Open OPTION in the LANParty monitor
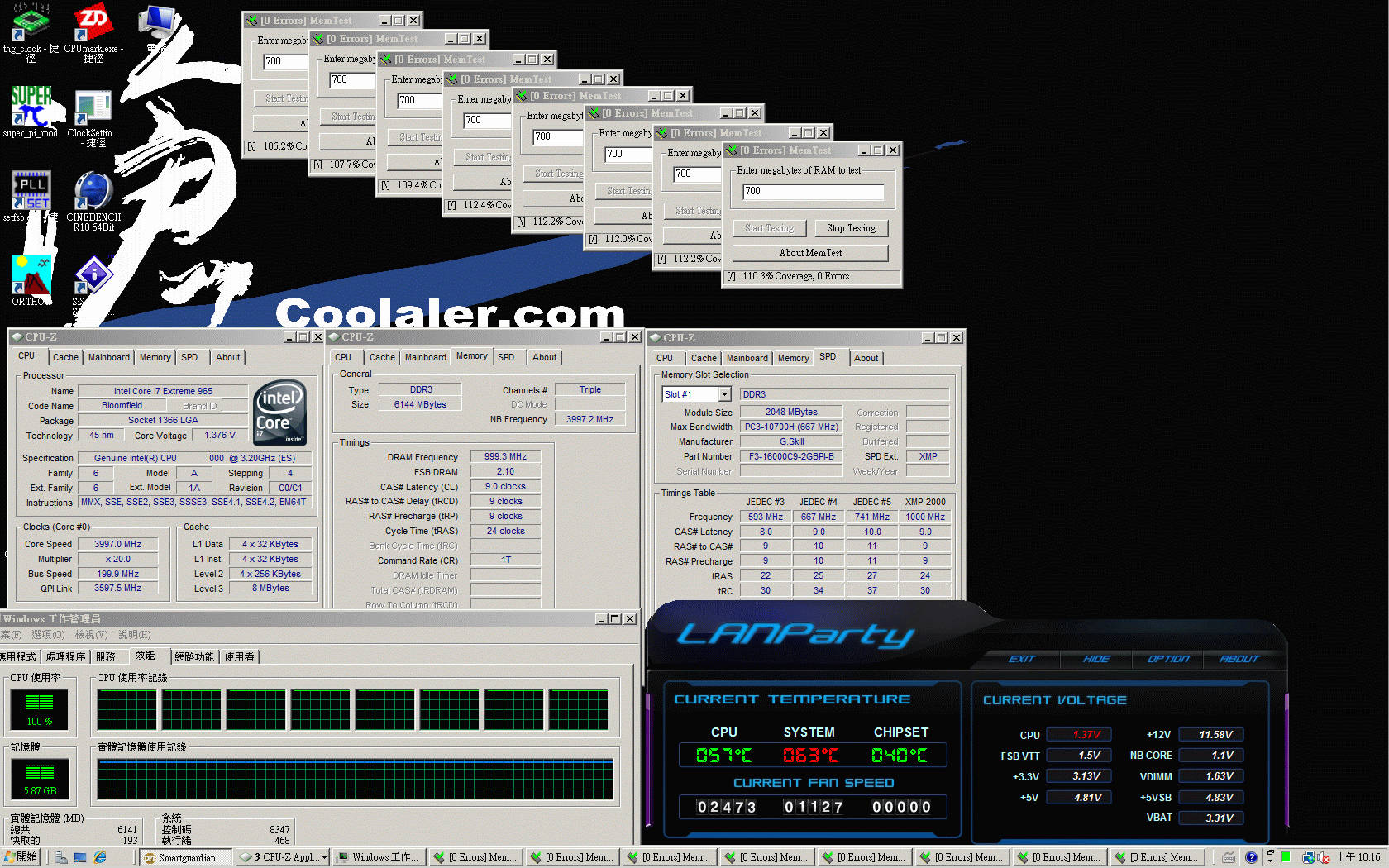 [1168, 659]
